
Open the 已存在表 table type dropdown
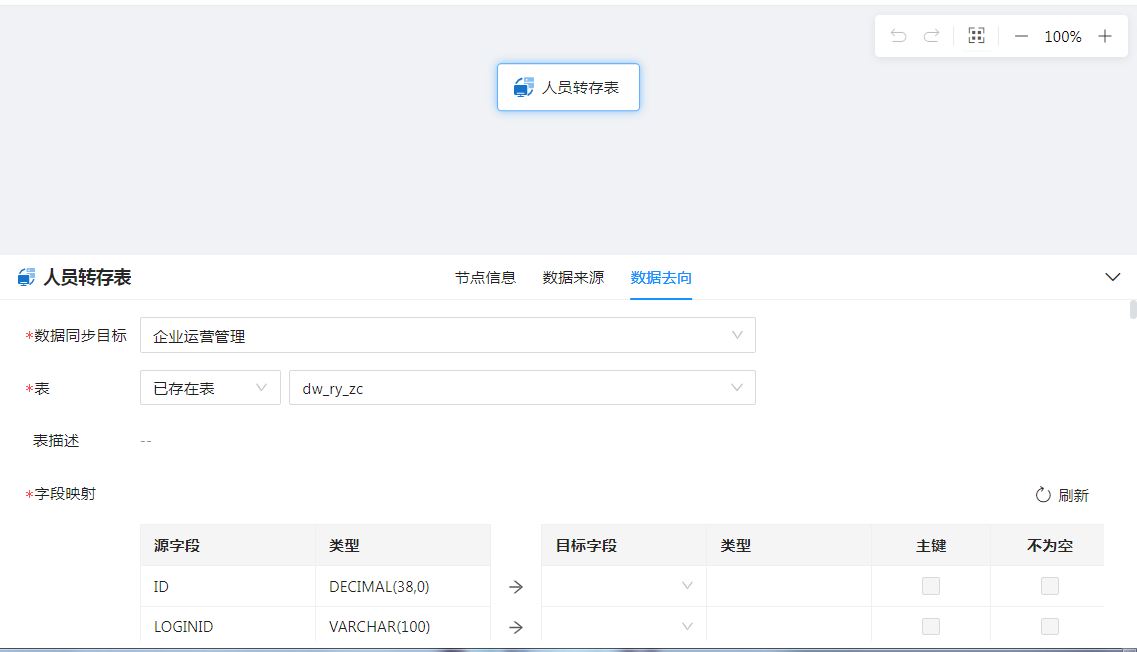pyautogui.click(x=210, y=388)
